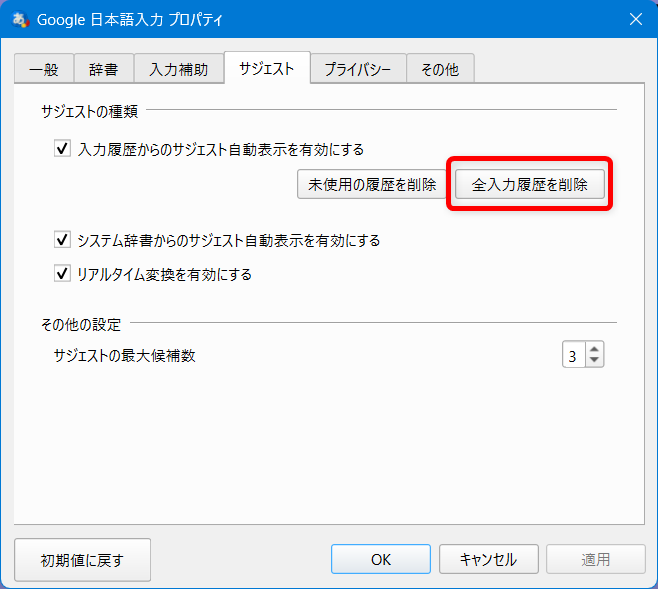Confirm with the OK button
The width and height of the screenshot is (658, 589).
pos(381,559)
